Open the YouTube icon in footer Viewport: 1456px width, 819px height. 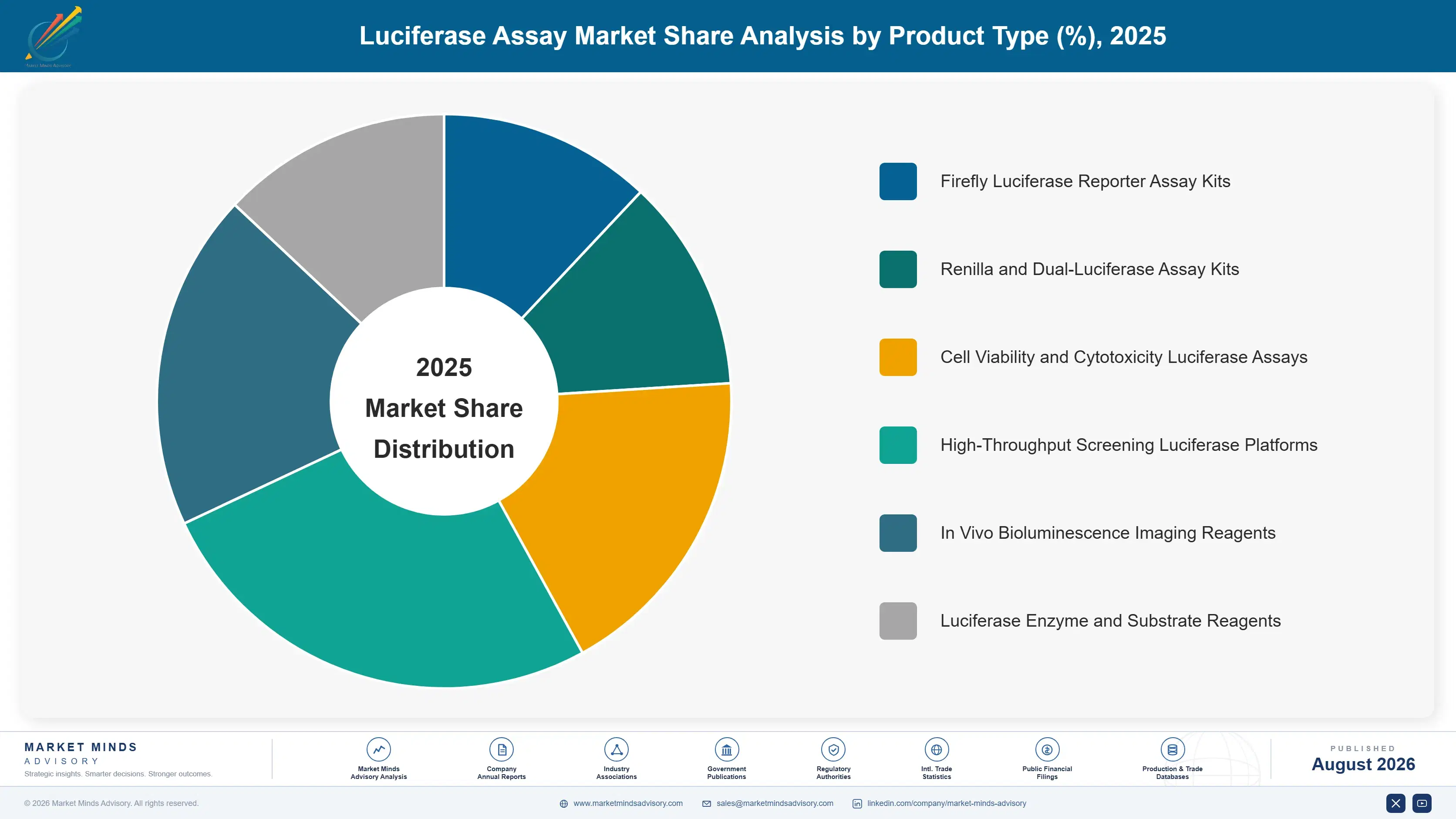(x=1422, y=803)
